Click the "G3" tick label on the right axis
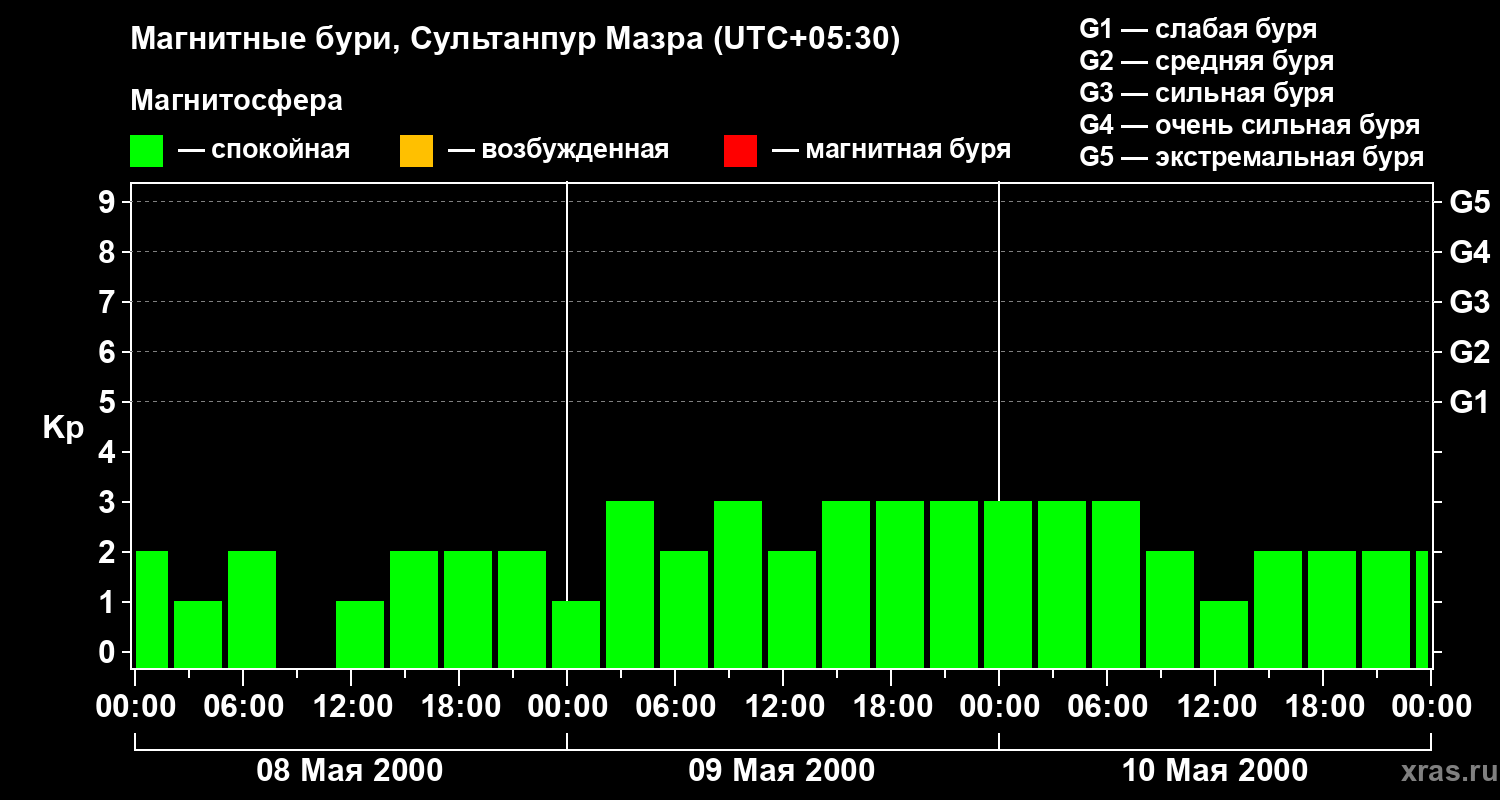 coord(1469,302)
